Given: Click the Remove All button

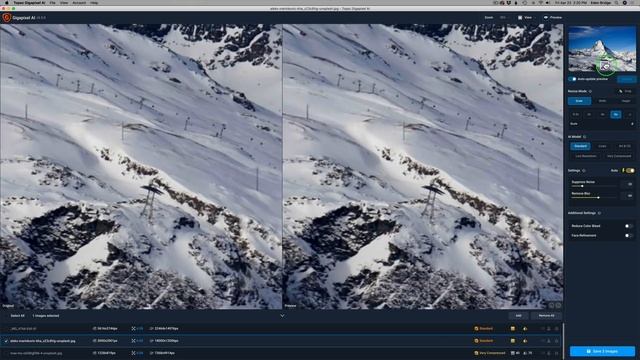Looking at the screenshot, I should coord(547,316).
